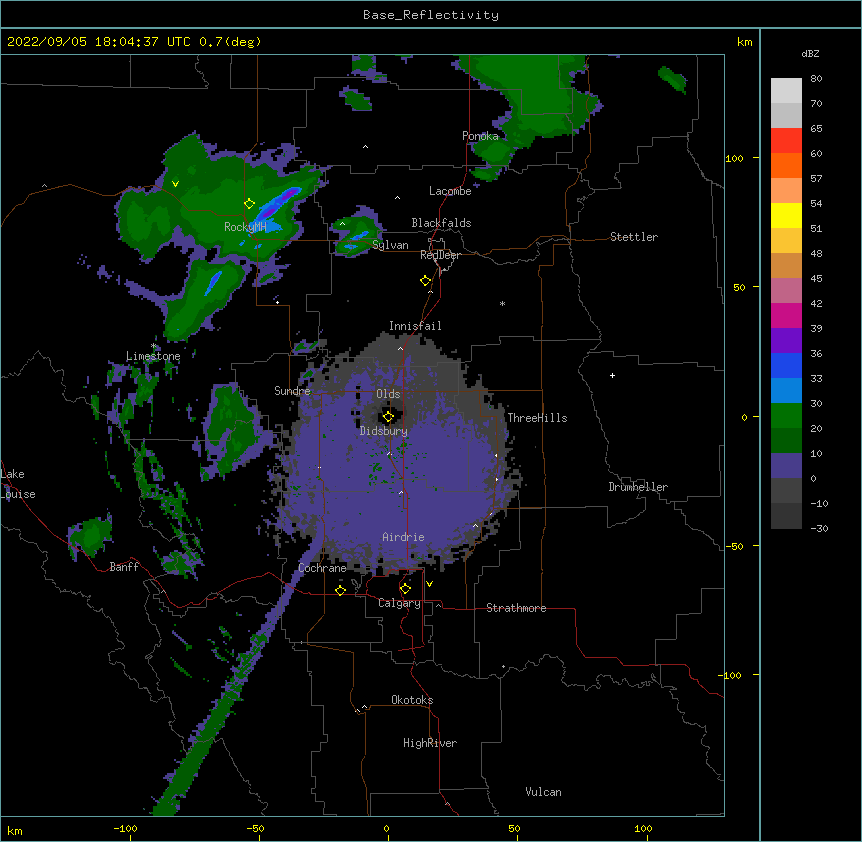Select the Stettler label
This screenshot has height=842, width=862.
[x=634, y=237]
